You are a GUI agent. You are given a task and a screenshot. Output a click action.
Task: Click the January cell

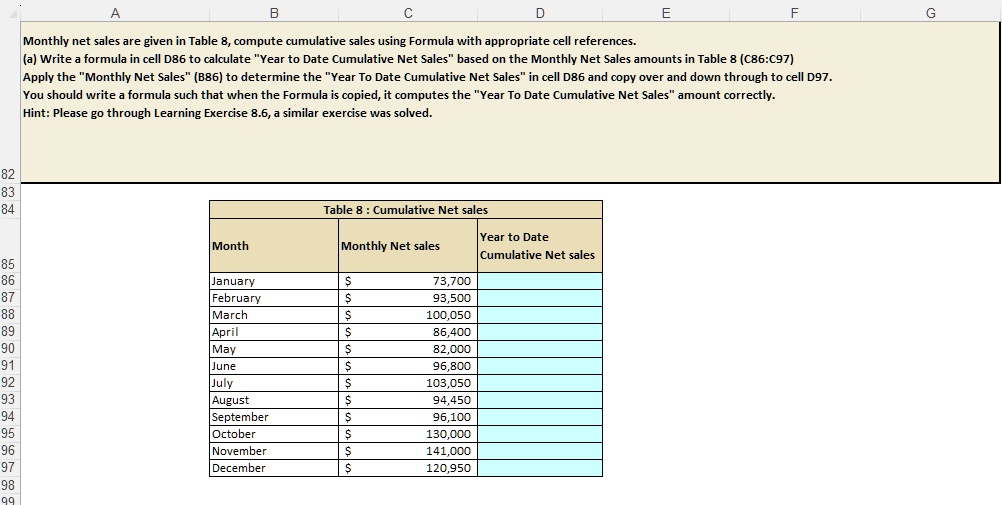274,281
